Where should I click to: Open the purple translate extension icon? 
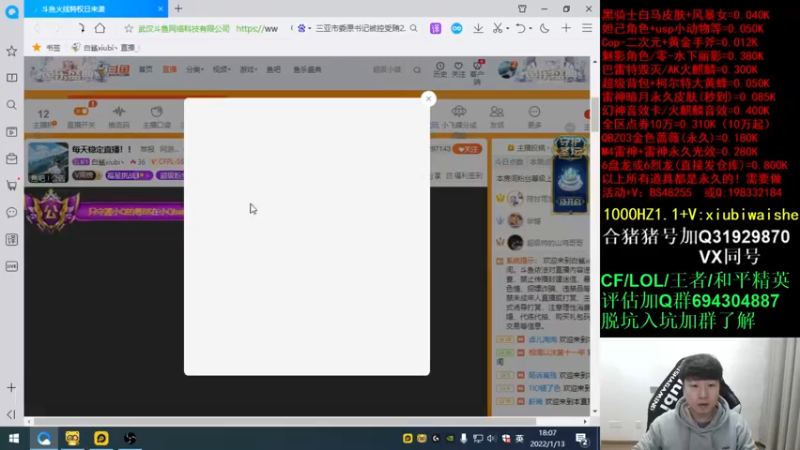[435, 29]
